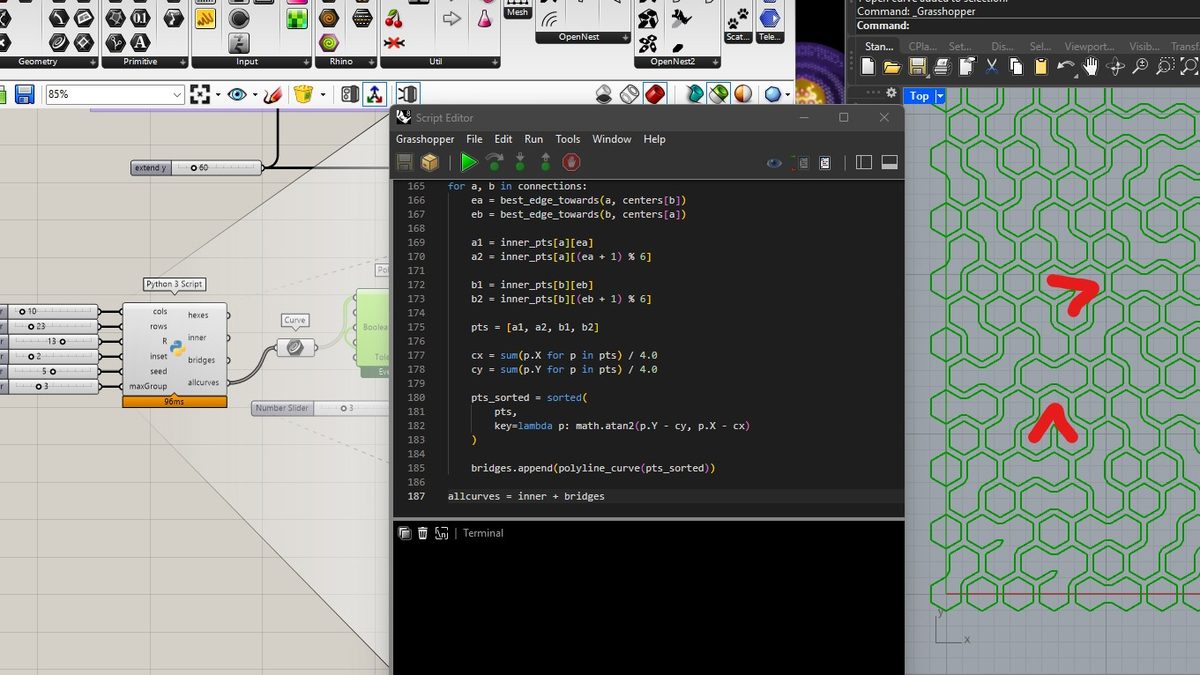Adjust the extend y number slider
This screenshot has width=1200, height=675.
[196, 168]
